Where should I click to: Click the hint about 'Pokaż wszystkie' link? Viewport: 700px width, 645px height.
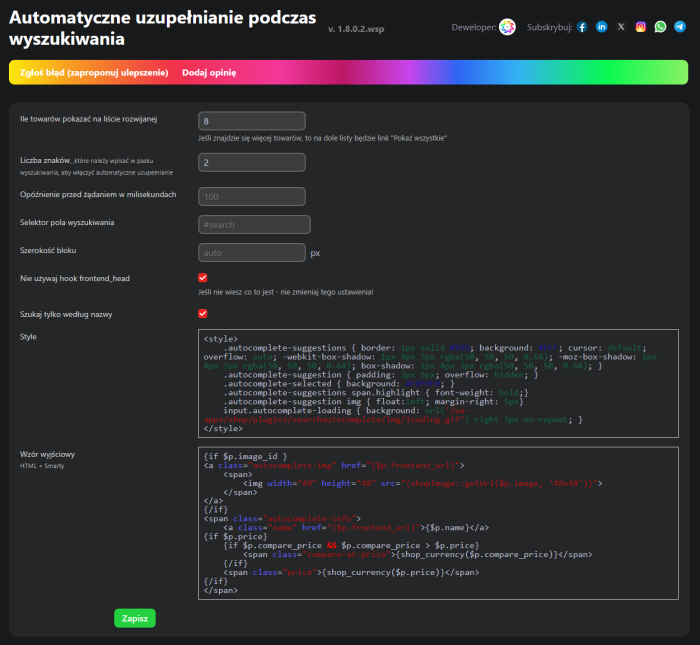(322, 138)
